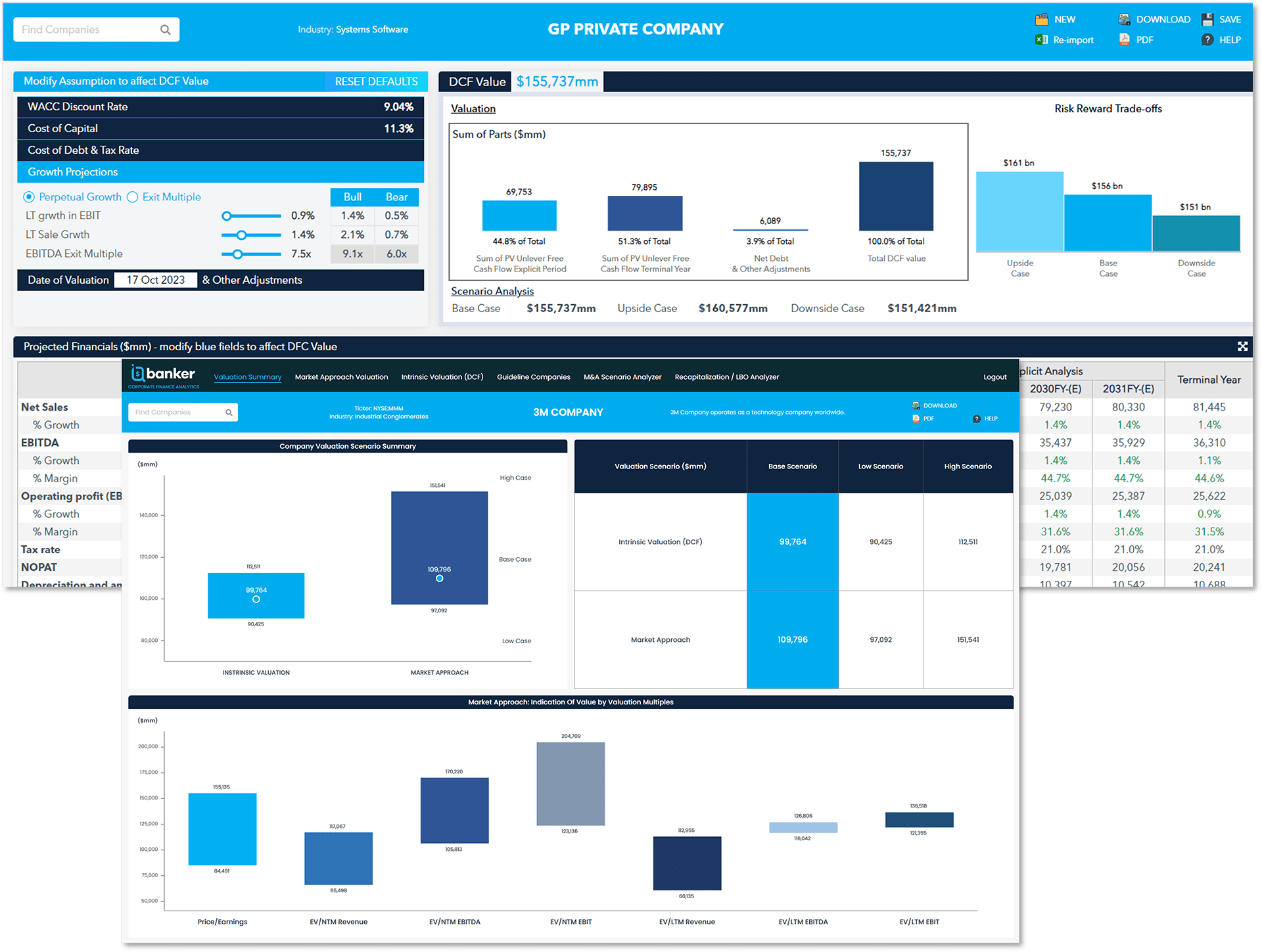Click the Bear EBITDA exit multiple 6.0x

(x=396, y=254)
